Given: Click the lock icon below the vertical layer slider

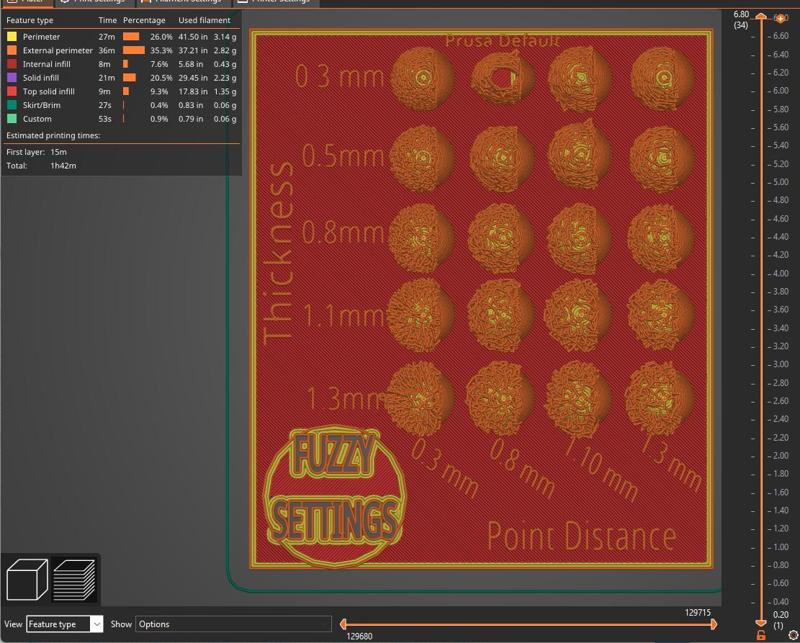Looking at the screenshot, I should coord(761,635).
